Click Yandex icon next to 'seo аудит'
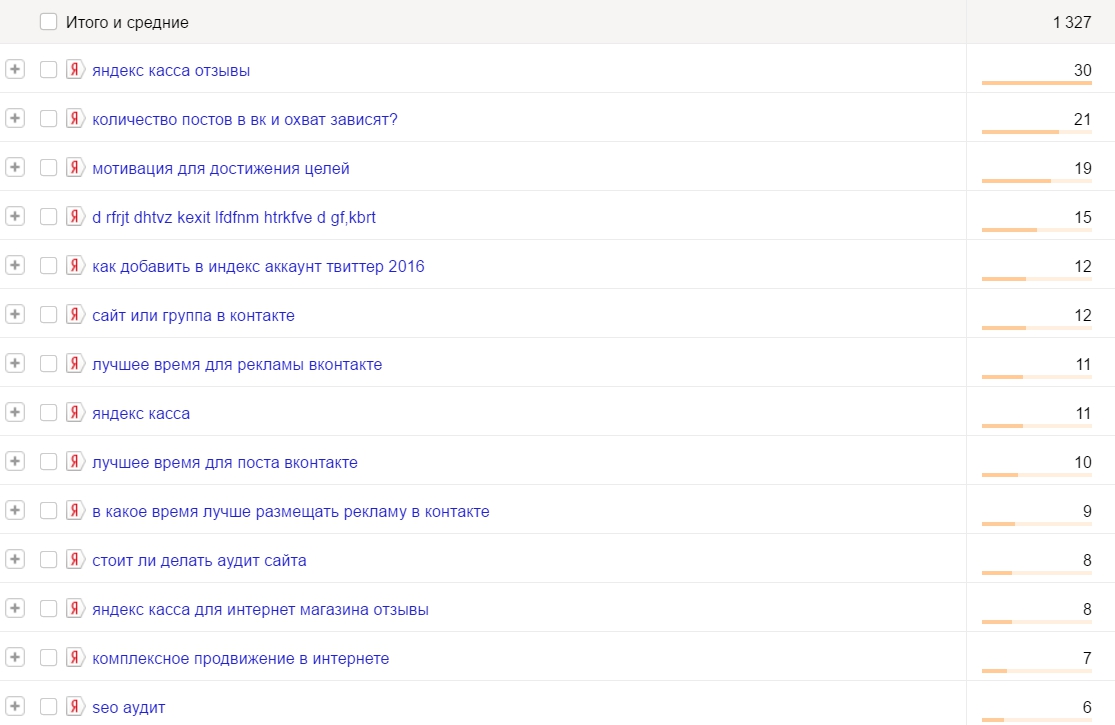This screenshot has width=1115, height=725. tap(75, 707)
